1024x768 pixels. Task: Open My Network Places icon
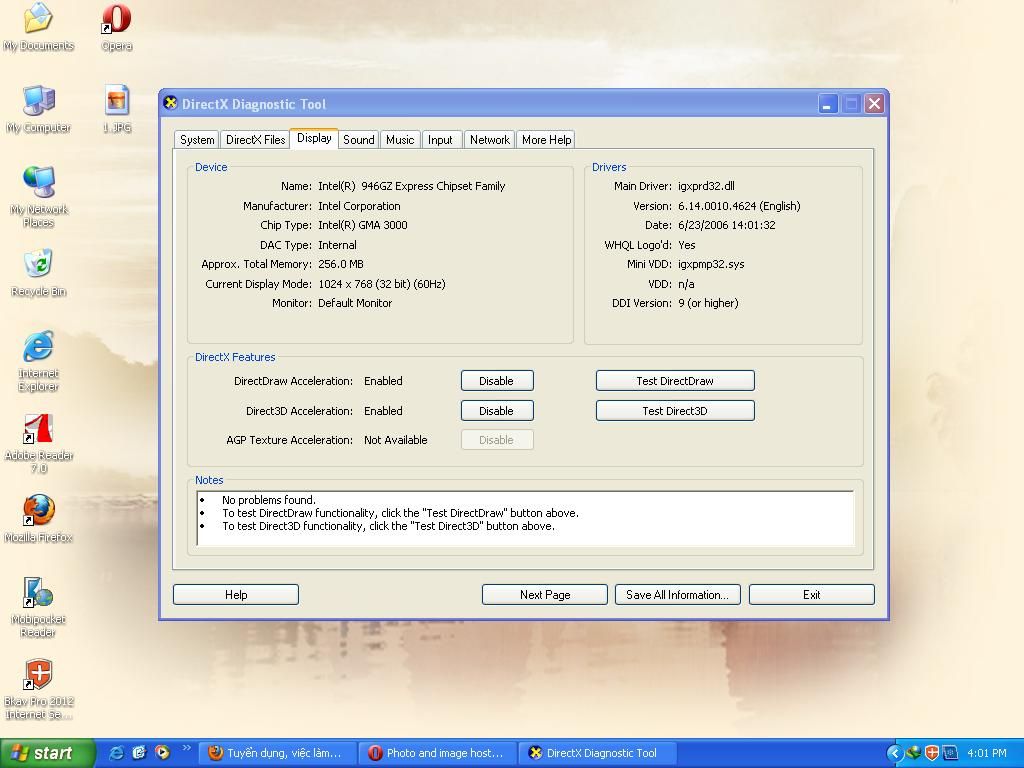coord(38,196)
